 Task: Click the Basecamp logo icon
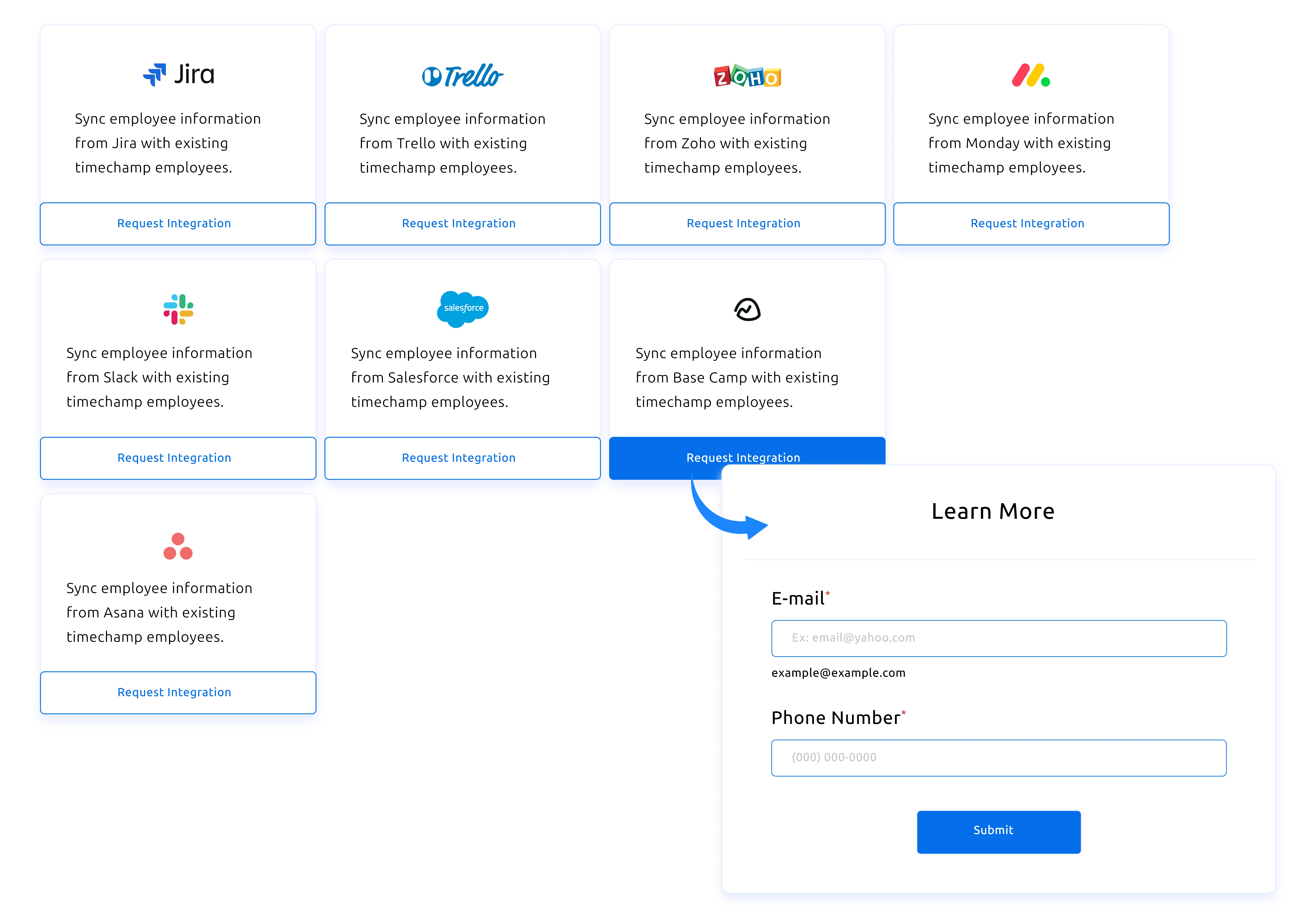pos(747,309)
